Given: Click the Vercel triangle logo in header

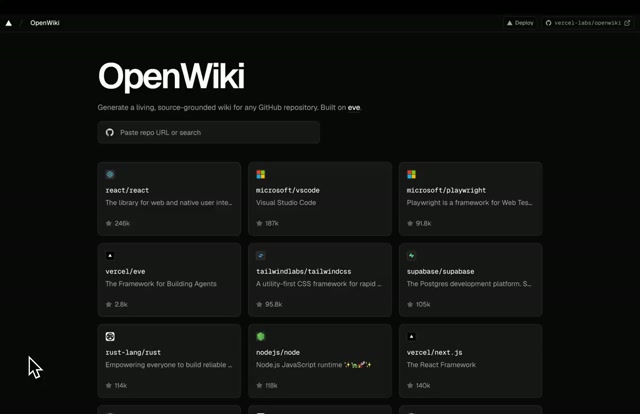Looking at the screenshot, I should [9, 23].
